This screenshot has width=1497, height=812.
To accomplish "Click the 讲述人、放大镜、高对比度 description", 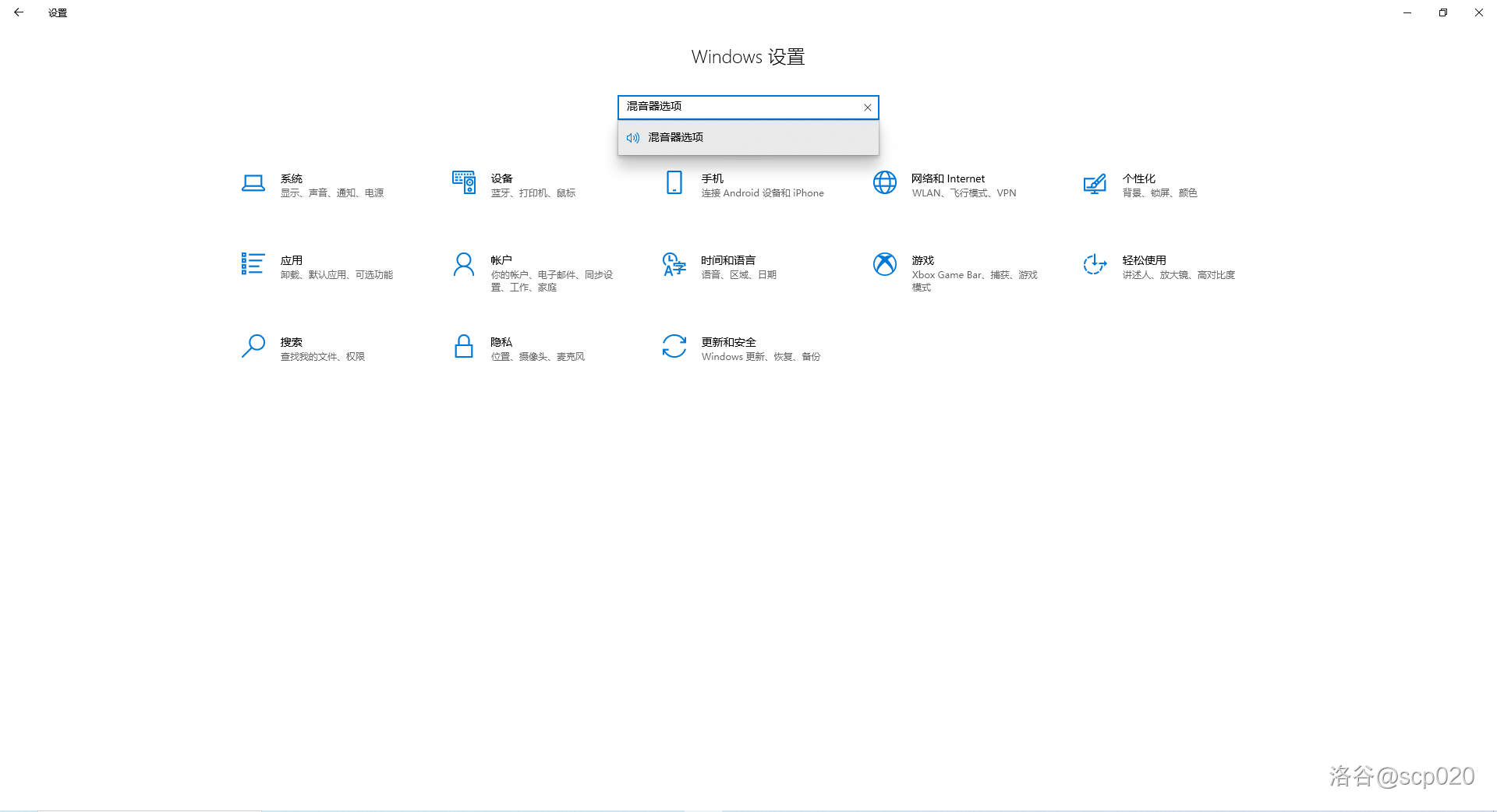I will point(1179,275).
